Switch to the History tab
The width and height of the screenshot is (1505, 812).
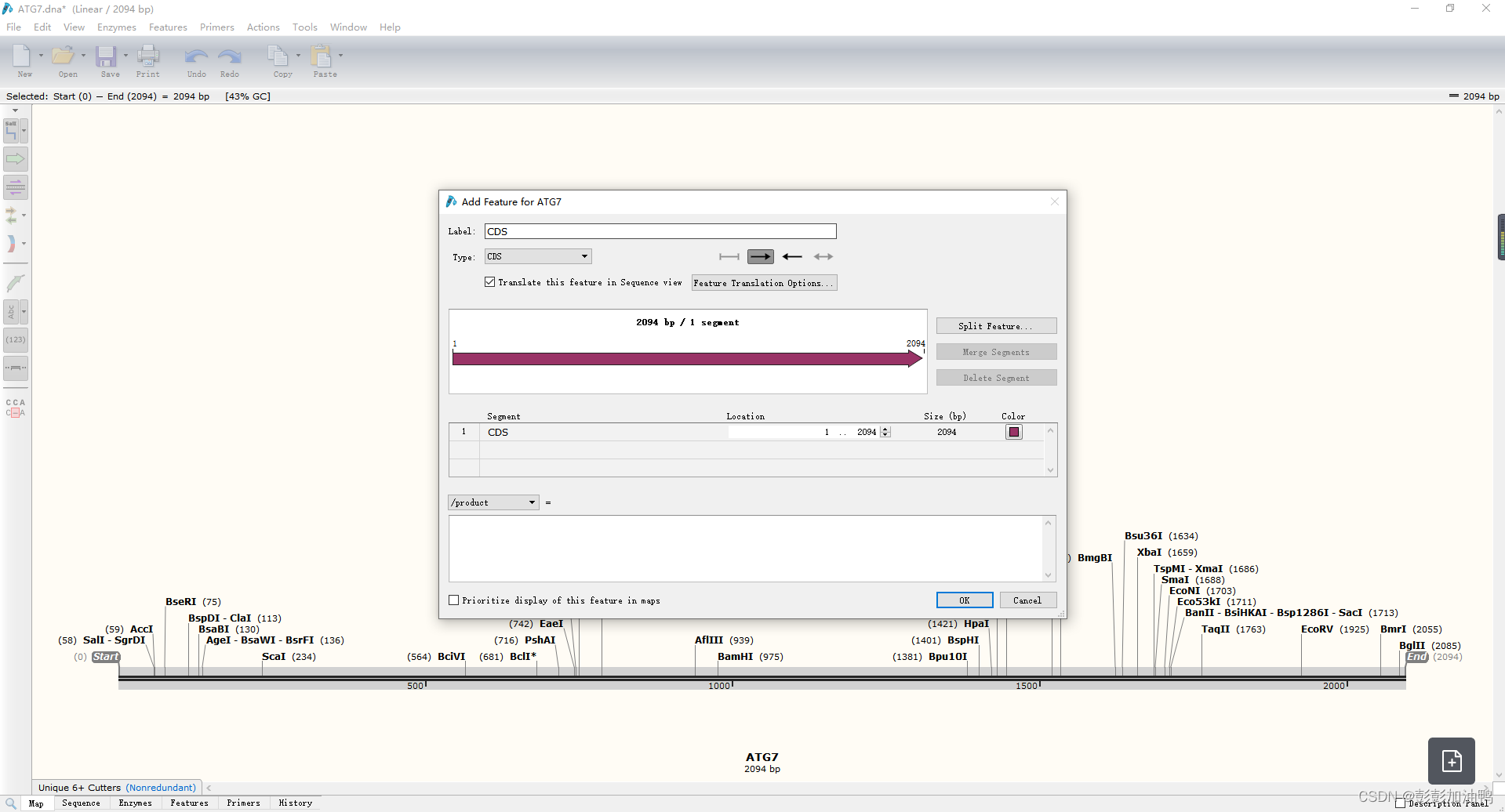click(296, 803)
